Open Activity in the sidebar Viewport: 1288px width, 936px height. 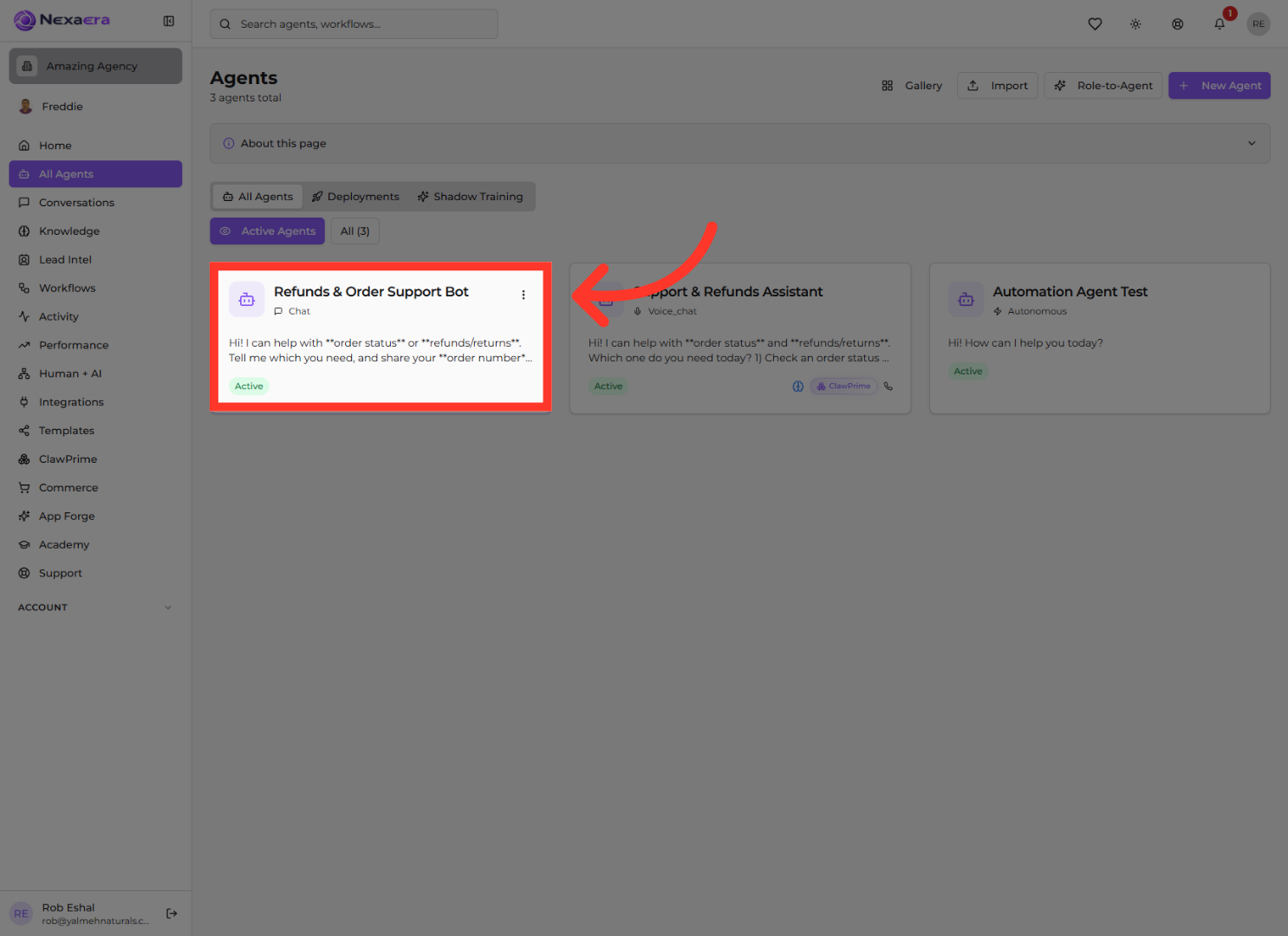(95, 317)
